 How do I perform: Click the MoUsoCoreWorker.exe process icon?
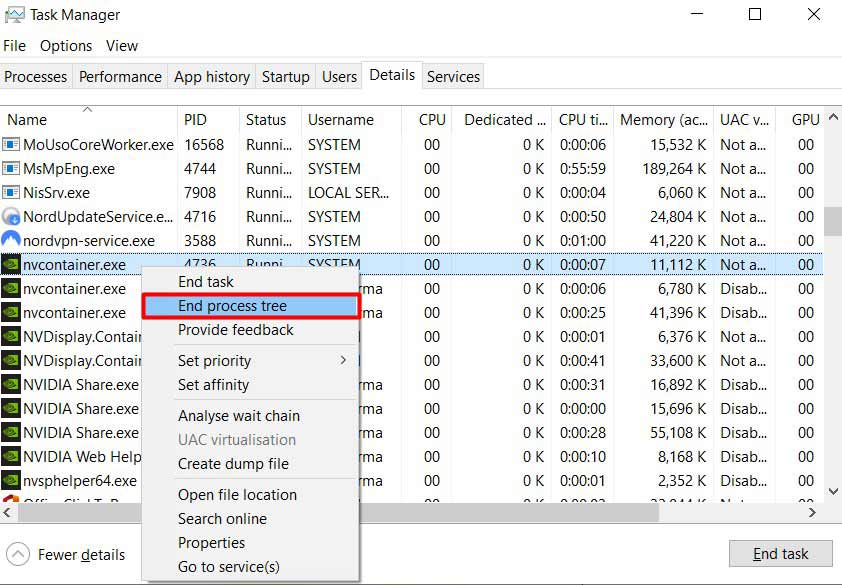point(11,145)
